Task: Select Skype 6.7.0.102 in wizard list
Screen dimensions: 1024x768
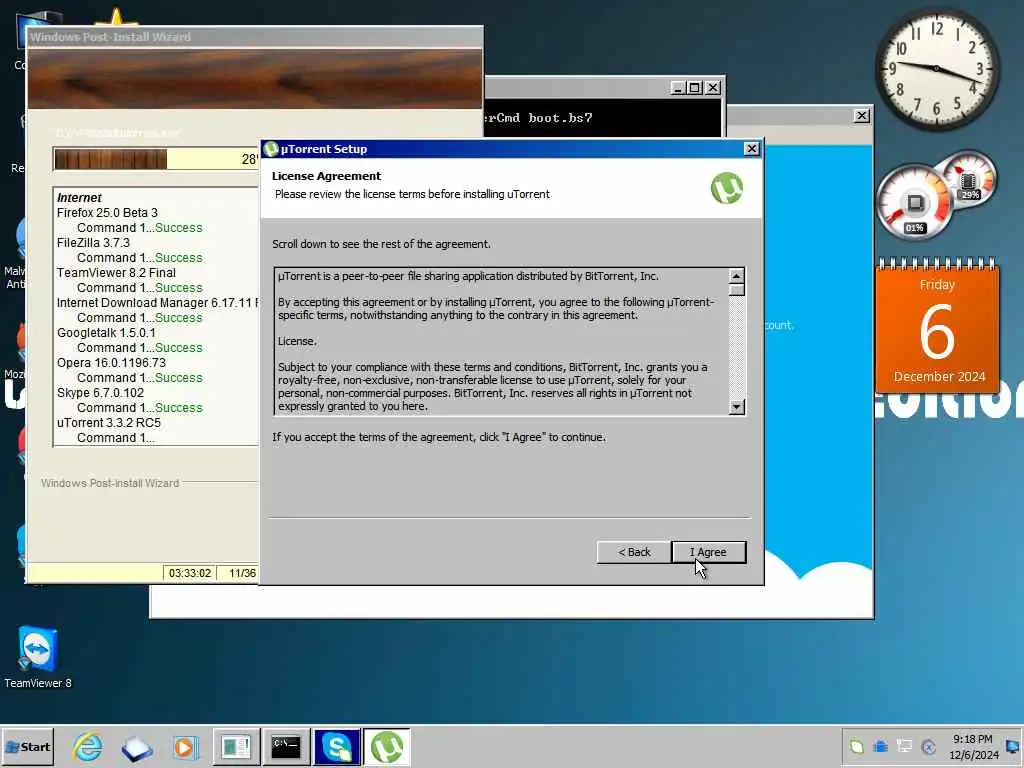Action: tap(100, 393)
